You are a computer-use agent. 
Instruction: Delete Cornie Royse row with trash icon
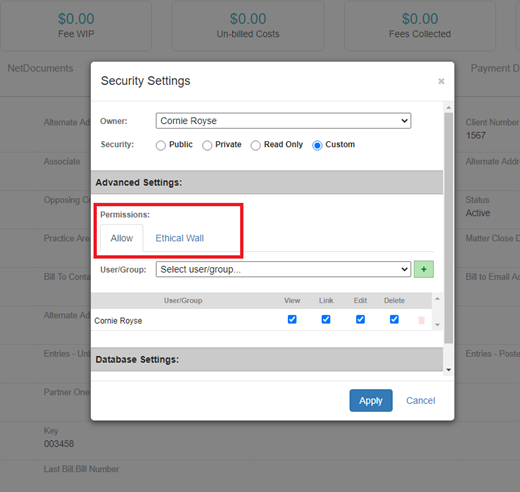pos(421,320)
